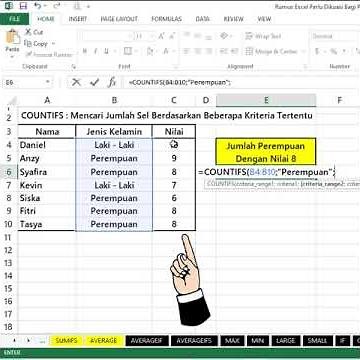
Task: Click the Redo arrow icon
Action: (x=57, y=6)
